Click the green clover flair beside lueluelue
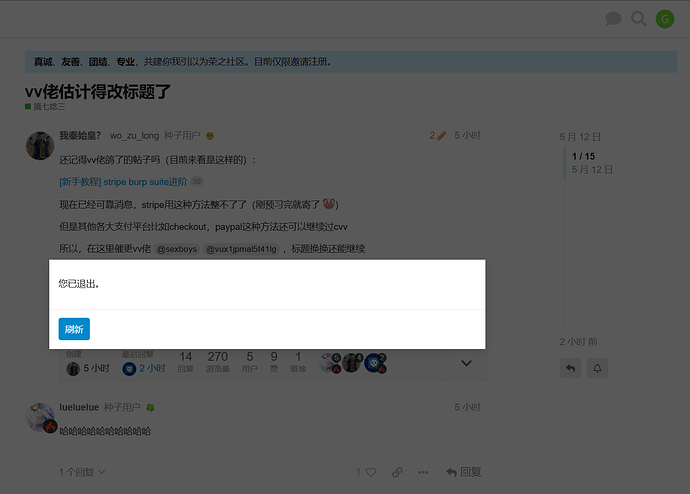Image resolution: width=690 pixels, height=494 pixels. (x=150, y=408)
